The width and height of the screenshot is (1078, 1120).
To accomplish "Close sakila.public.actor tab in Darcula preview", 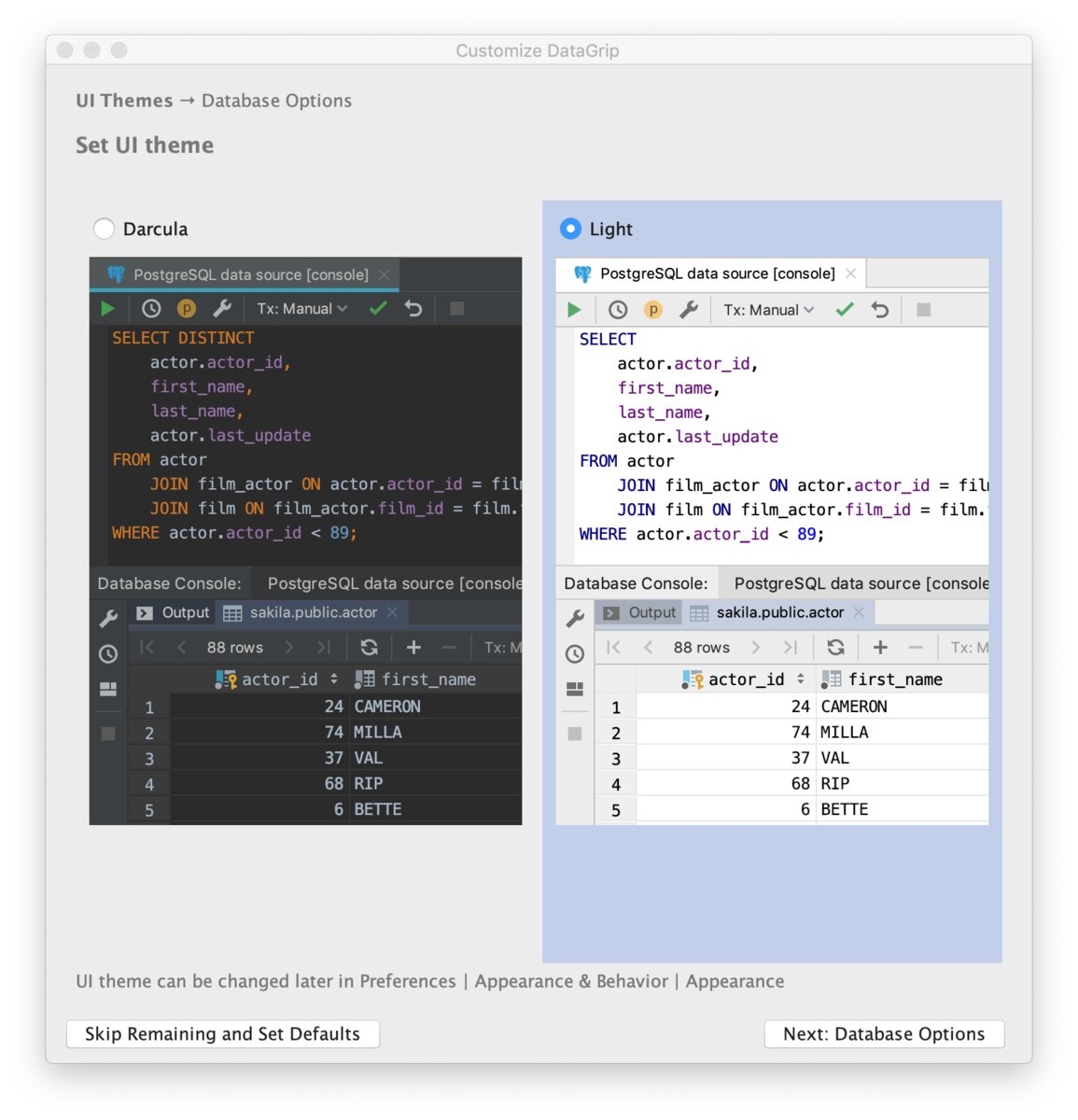I will pos(392,612).
